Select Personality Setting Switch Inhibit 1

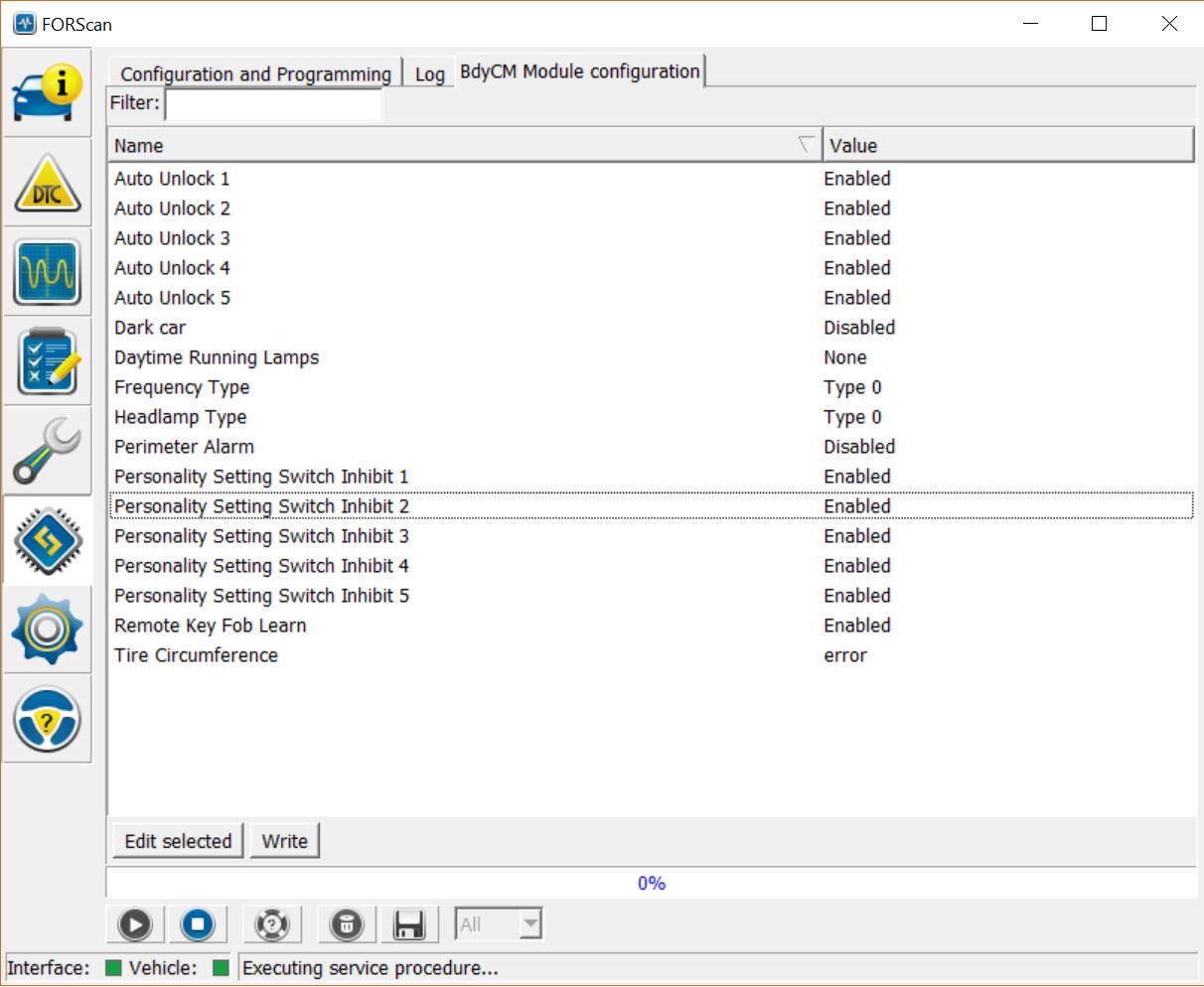(x=652, y=477)
